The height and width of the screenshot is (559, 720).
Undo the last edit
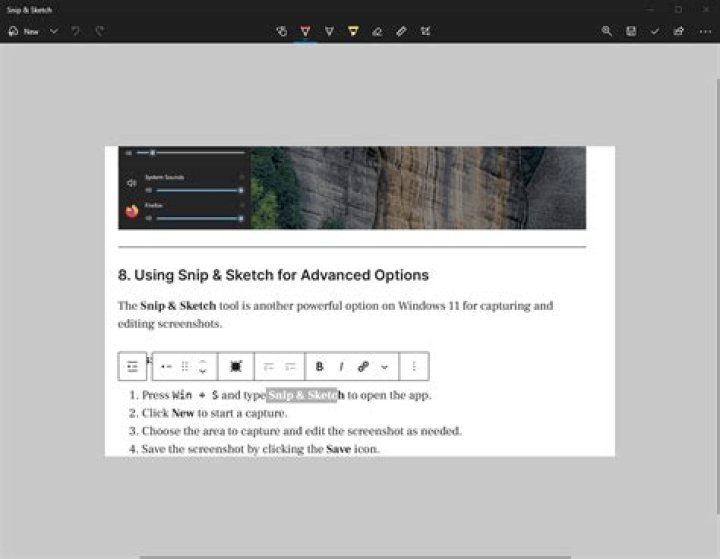76,31
